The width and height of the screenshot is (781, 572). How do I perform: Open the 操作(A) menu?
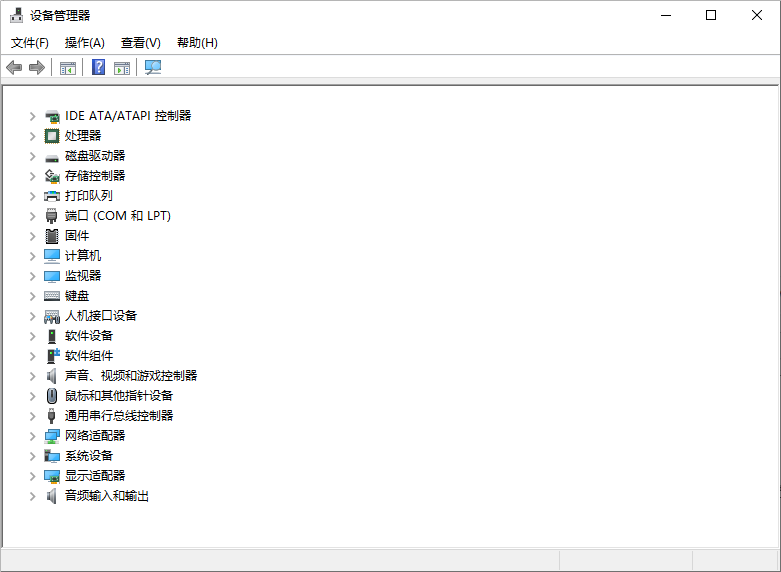[85, 43]
